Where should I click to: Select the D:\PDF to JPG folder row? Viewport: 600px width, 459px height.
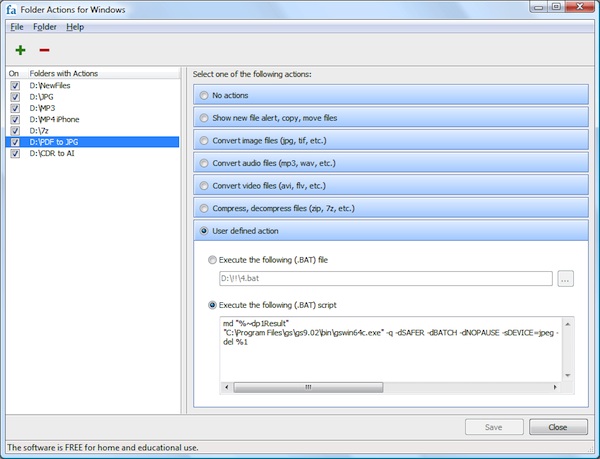click(x=92, y=142)
